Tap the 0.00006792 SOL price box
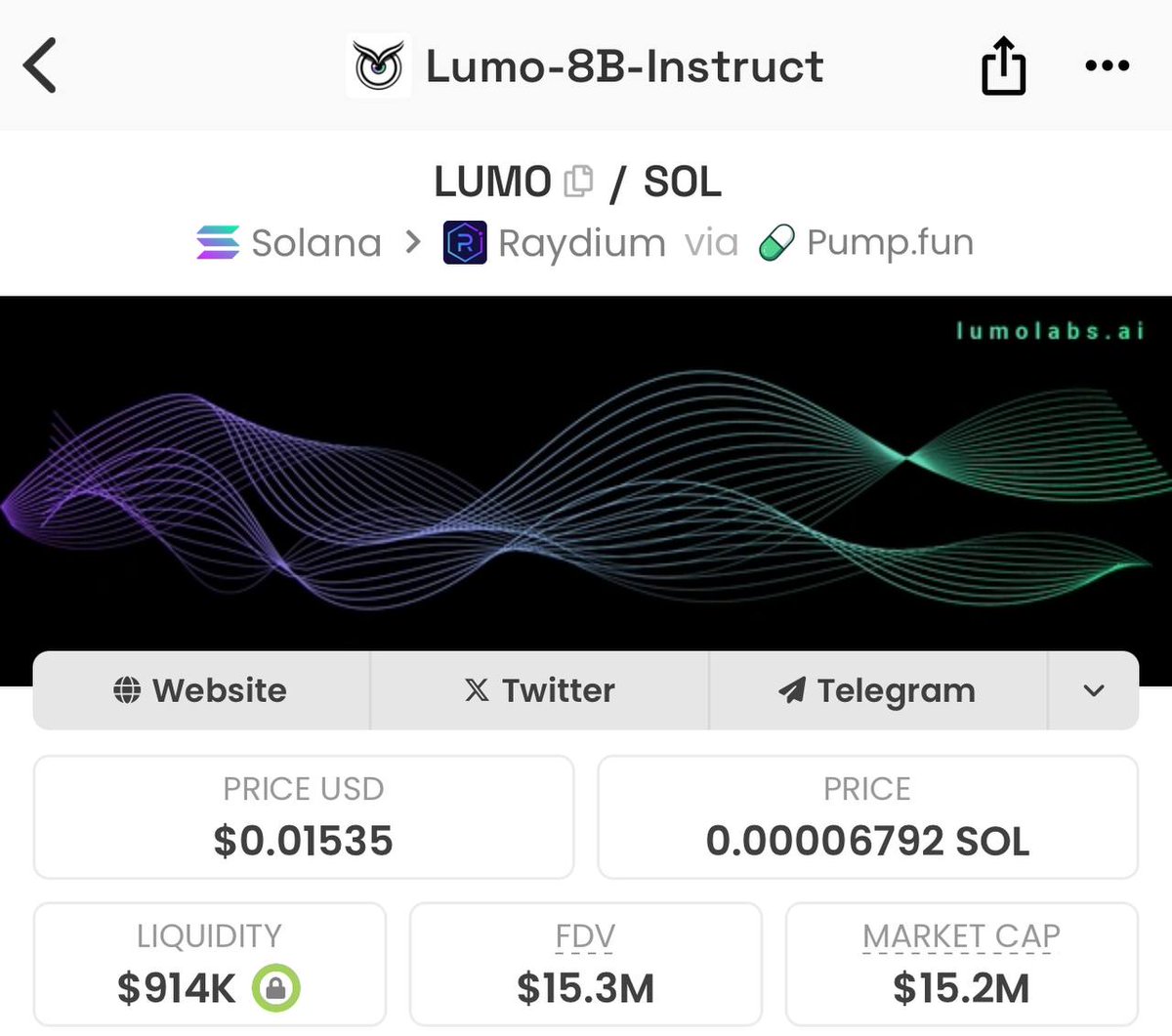Screen dimensions: 1172x1036 click(867, 817)
